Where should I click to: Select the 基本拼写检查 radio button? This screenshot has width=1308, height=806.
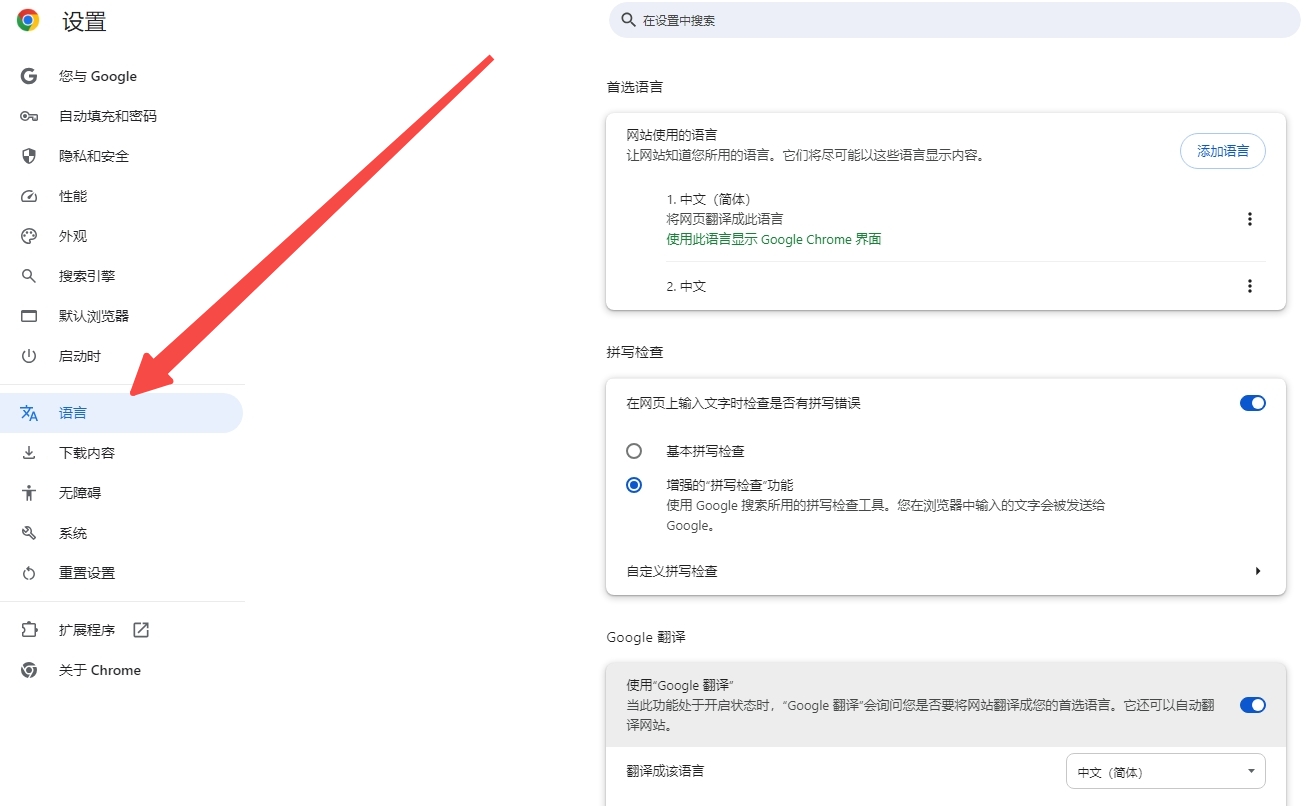point(634,451)
